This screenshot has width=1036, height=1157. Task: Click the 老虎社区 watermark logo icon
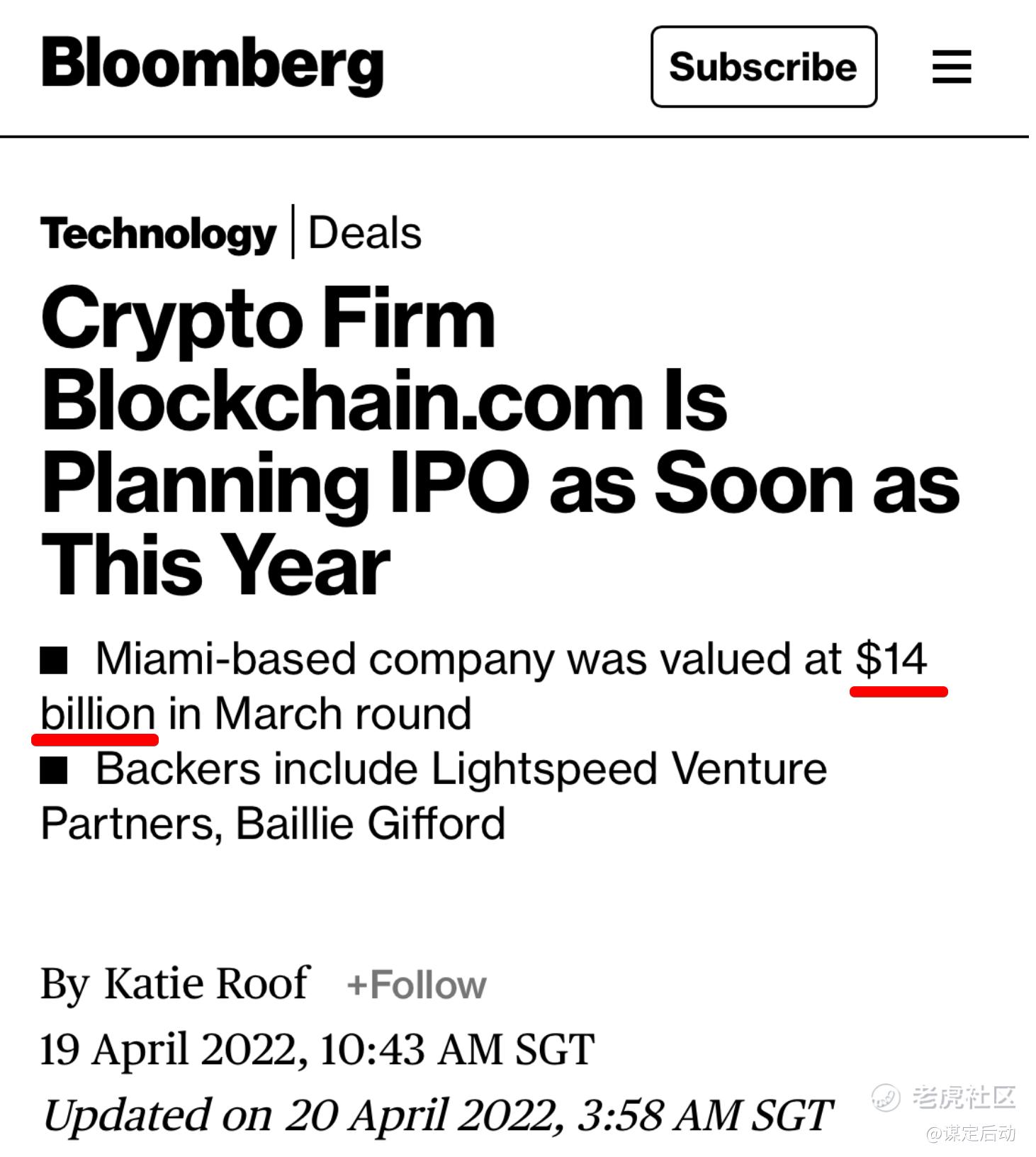[x=885, y=1097]
